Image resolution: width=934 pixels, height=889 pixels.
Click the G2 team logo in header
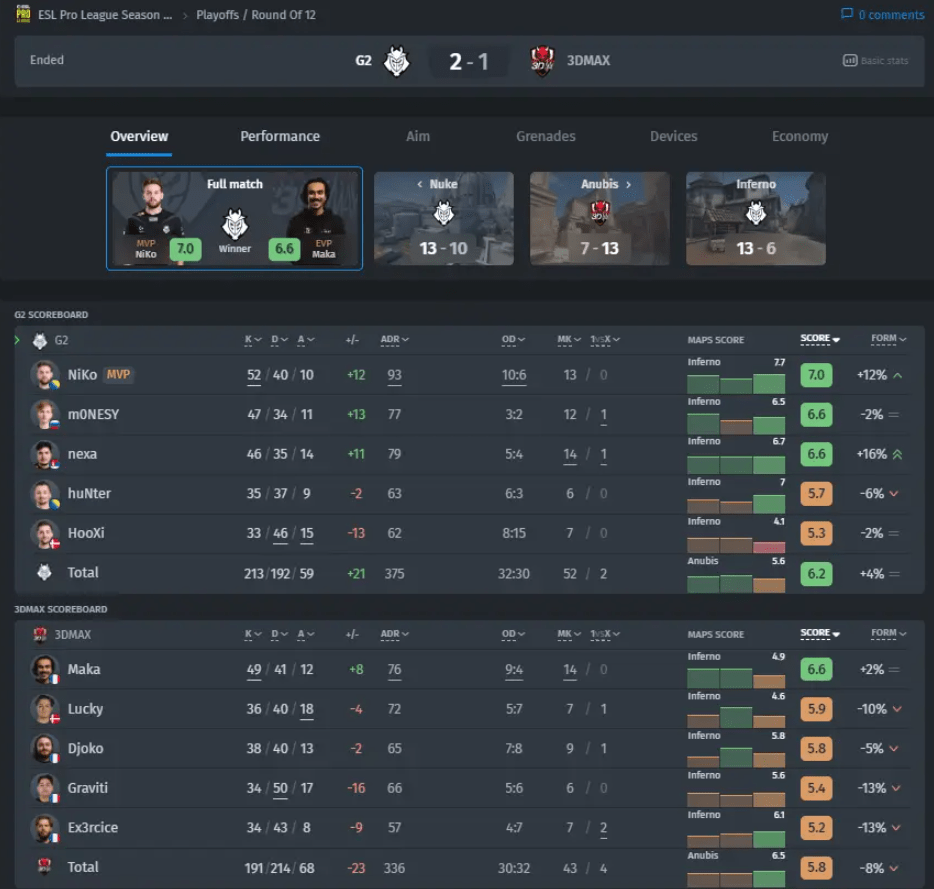[396, 61]
